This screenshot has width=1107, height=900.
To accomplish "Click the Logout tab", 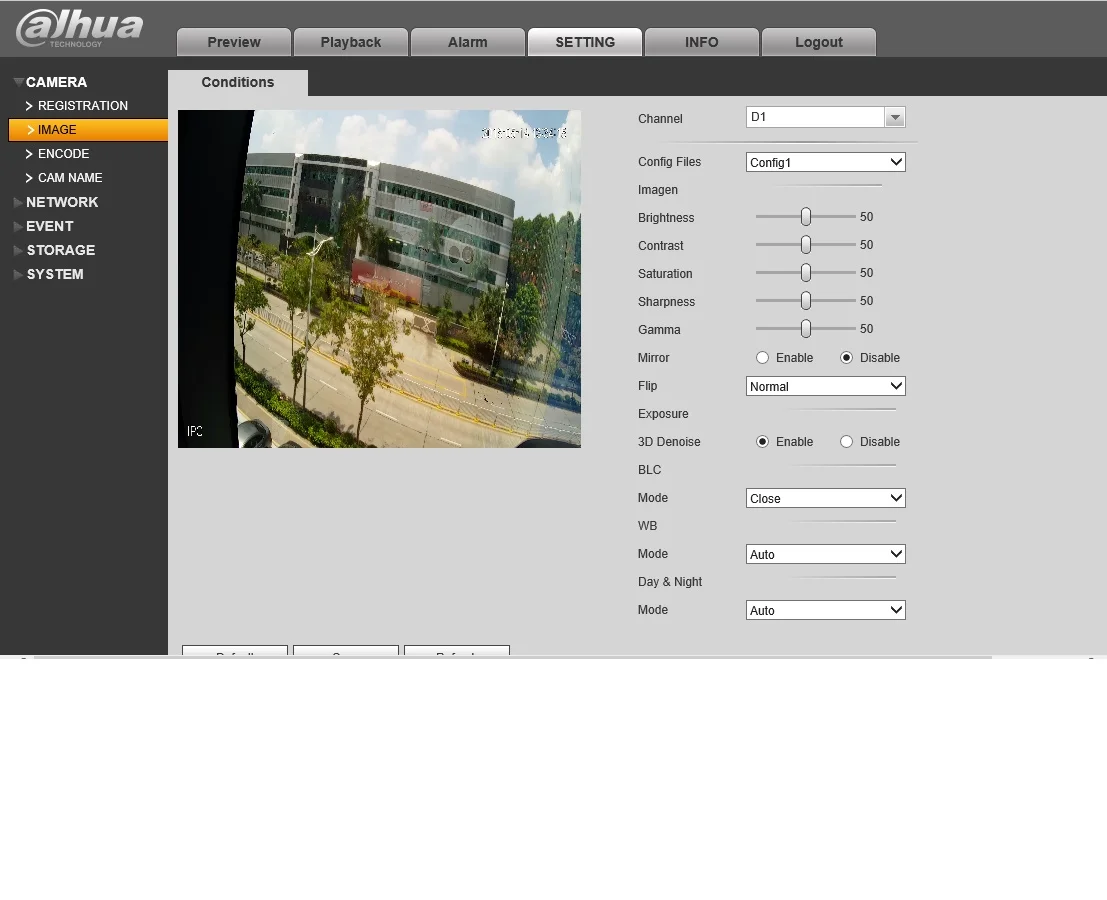I will pos(819,42).
